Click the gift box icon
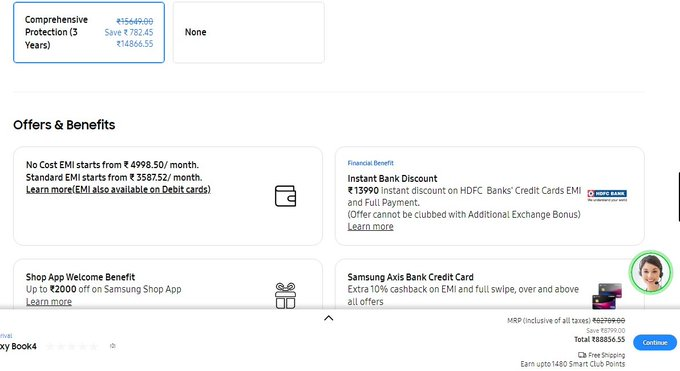Image resolution: width=680 pixels, height=371 pixels. (285, 295)
